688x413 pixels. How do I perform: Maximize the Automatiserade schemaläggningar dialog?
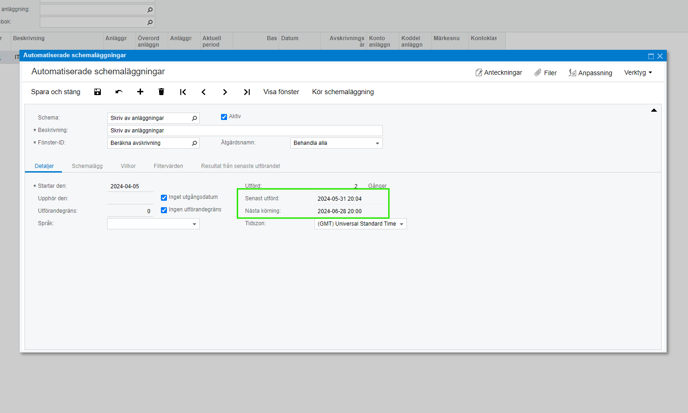click(651, 56)
